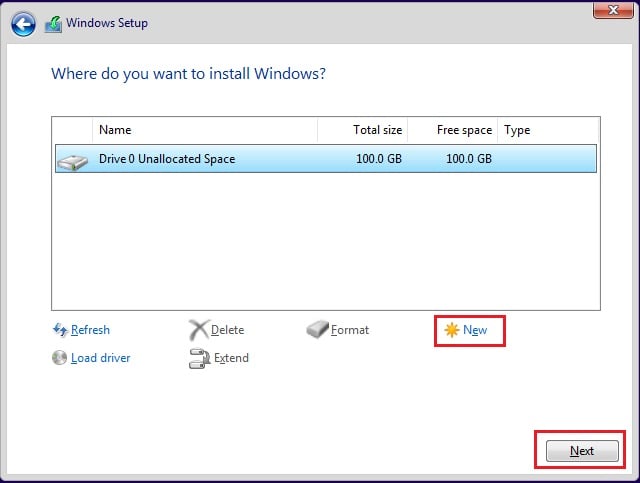Click the Refresh arrows icon
Image resolution: width=640 pixels, height=483 pixels.
(59, 330)
